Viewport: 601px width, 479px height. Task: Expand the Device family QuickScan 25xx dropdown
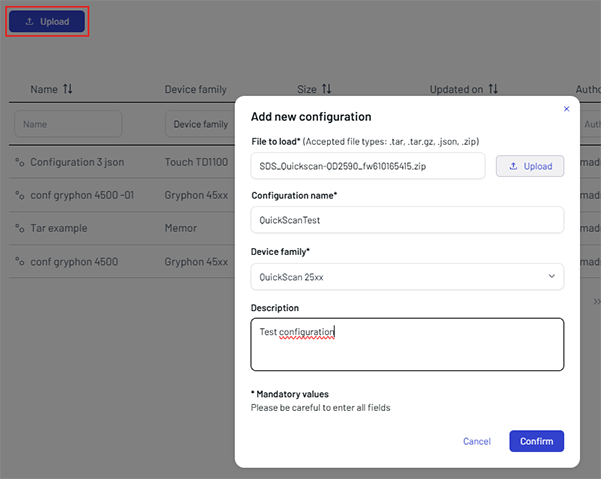(x=553, y=276)
